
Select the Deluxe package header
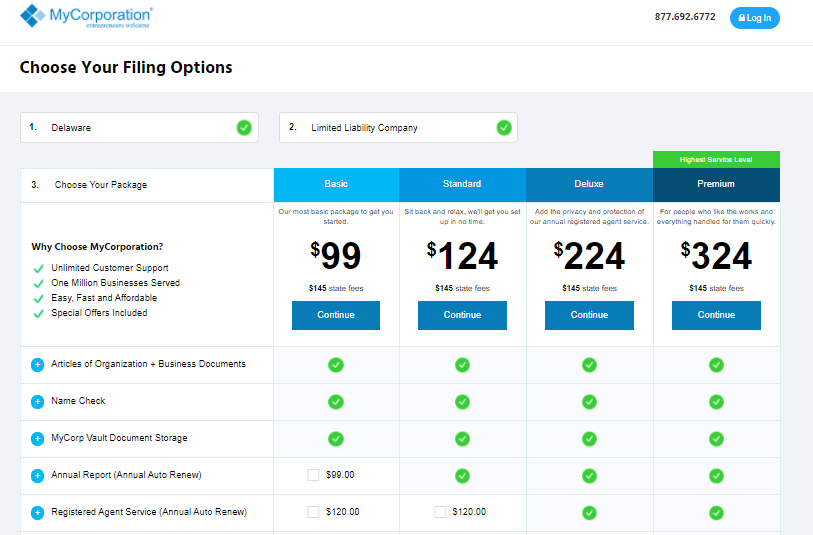pos(590,185)
